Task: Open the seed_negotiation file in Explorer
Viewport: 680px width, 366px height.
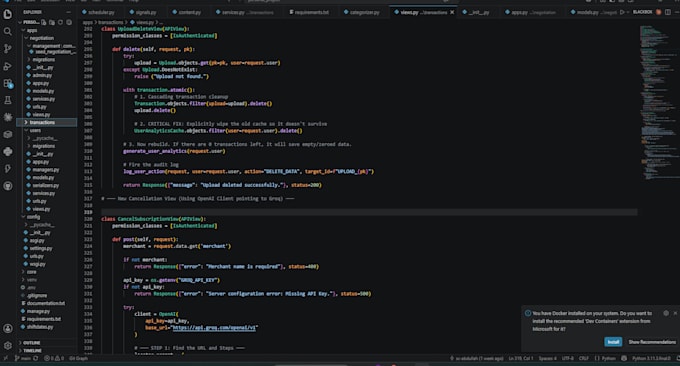Action: [x=52, y=52]
